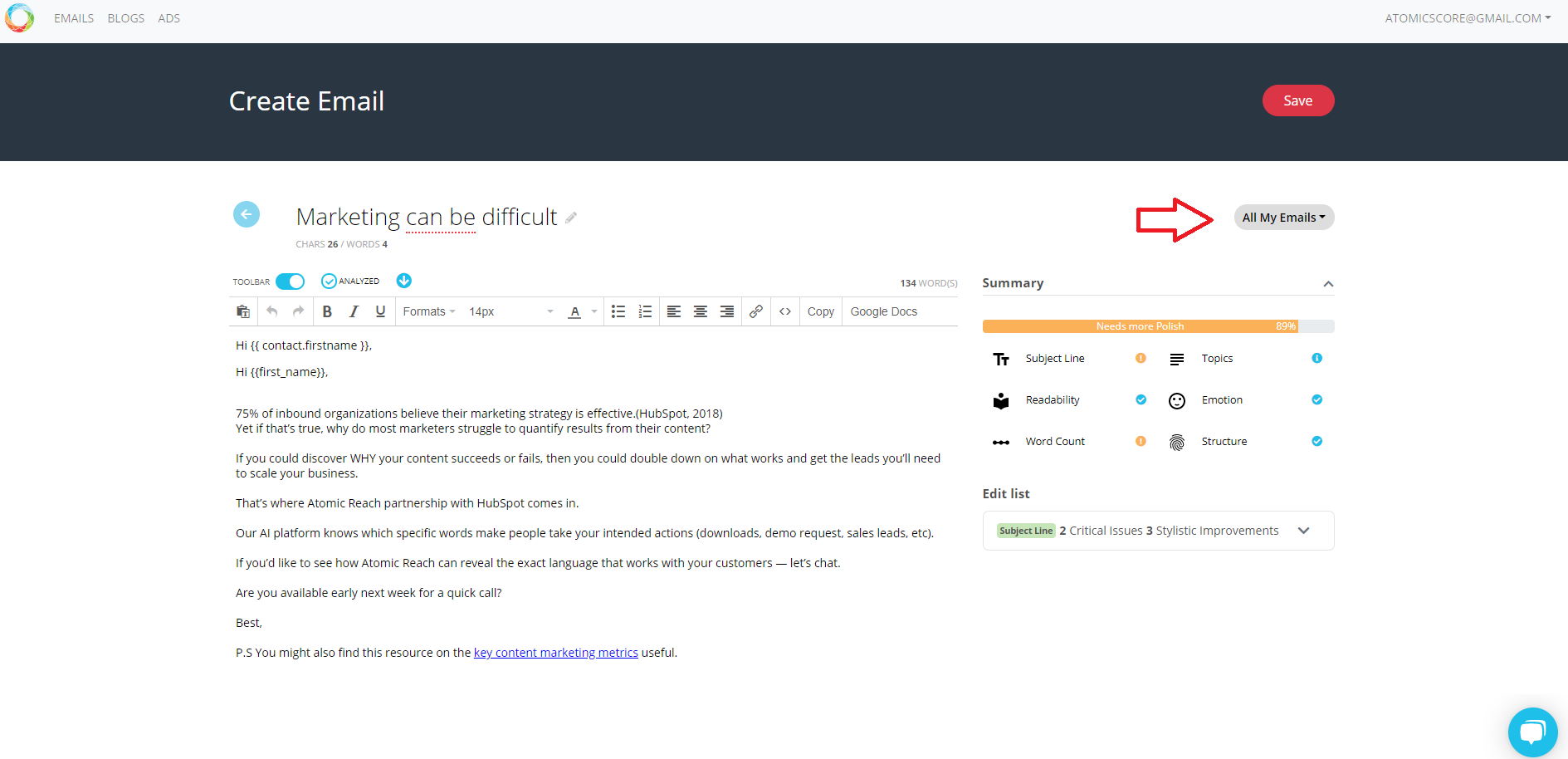Click the '134 WORD(S)' counter
1568x759 pixels.
point(929,283)
